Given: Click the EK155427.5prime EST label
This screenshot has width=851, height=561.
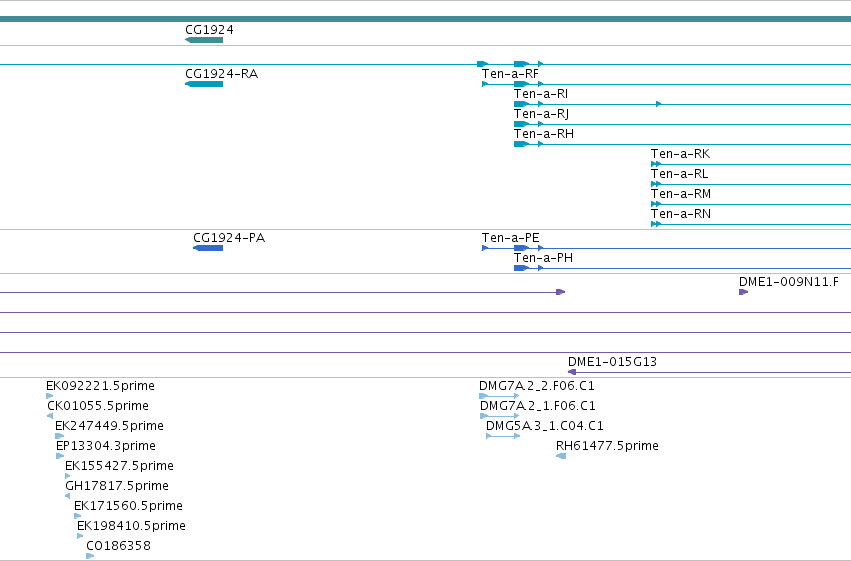Looking at the screenshot, I should click(119, 467).
